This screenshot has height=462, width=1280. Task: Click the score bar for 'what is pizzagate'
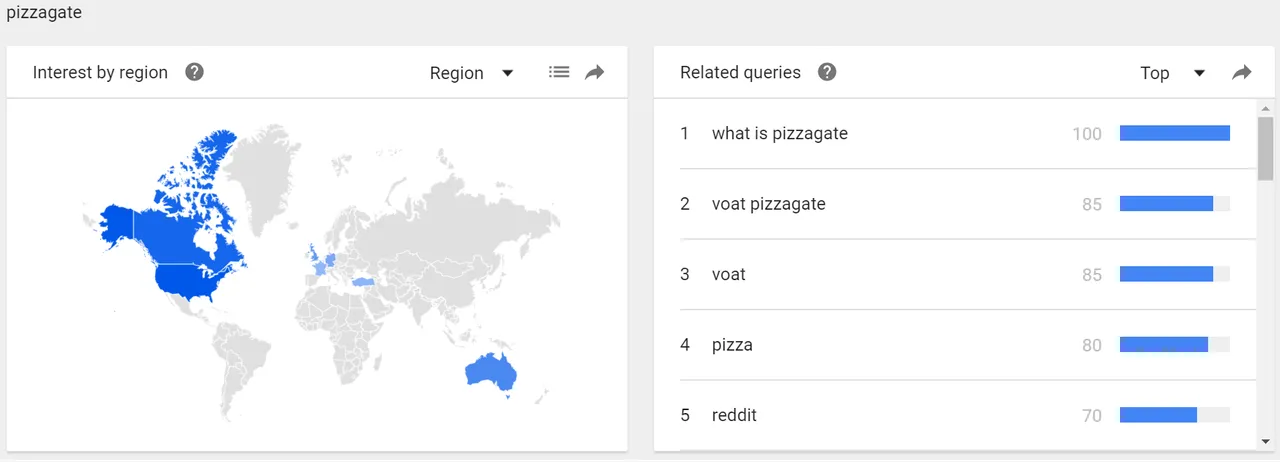pos(1175,133)
